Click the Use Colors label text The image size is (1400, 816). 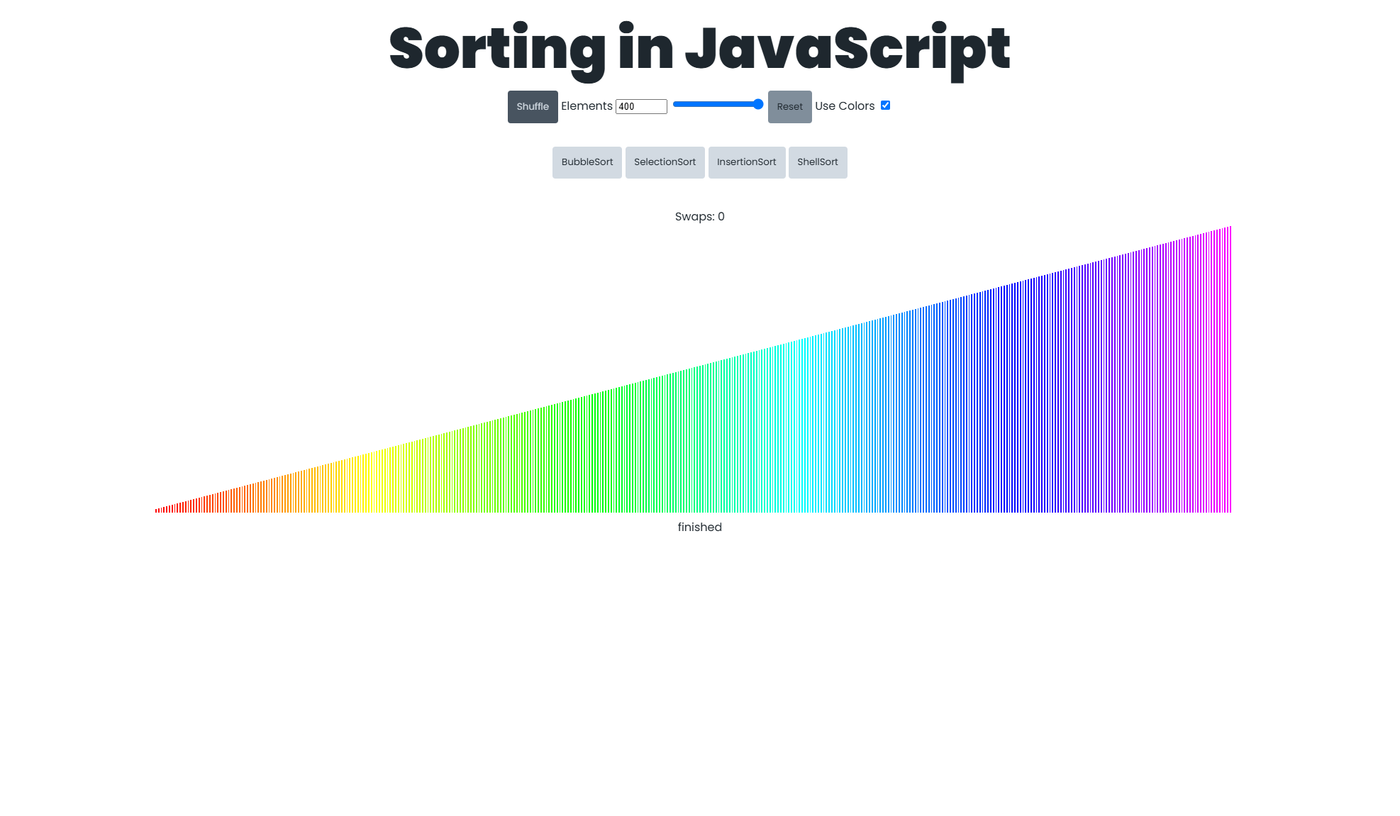844,106
